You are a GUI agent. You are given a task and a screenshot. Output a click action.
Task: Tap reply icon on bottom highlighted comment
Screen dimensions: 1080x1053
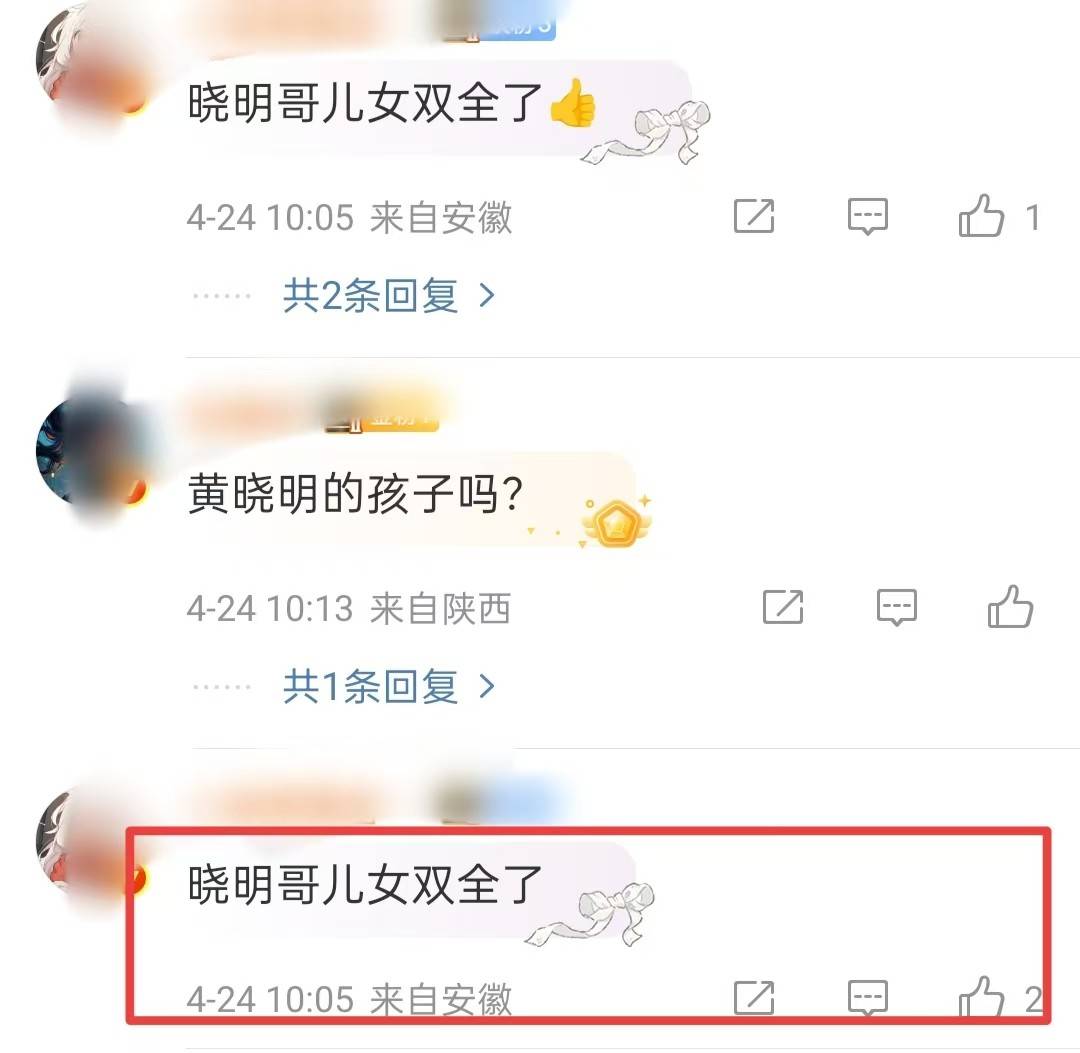(x=867, y=998)
